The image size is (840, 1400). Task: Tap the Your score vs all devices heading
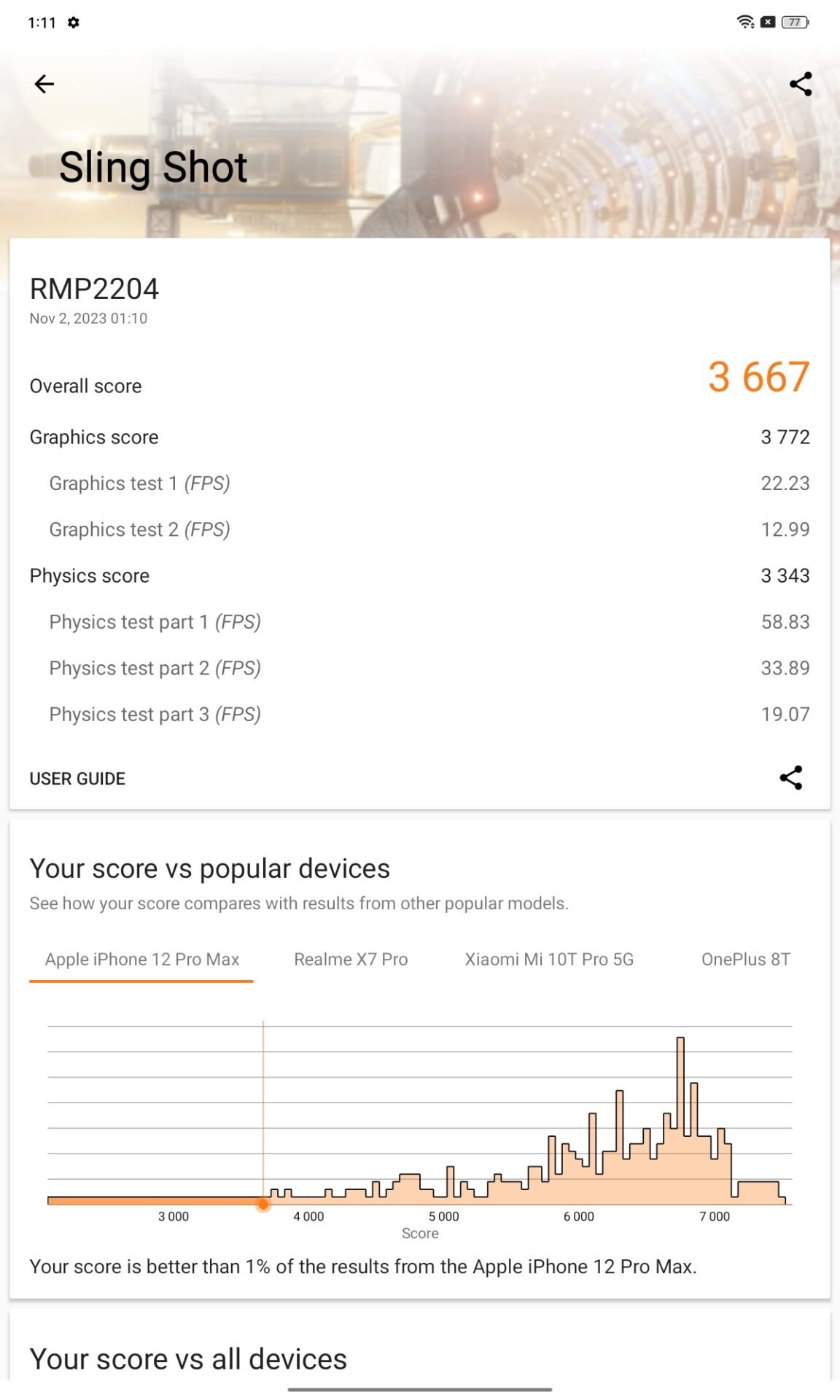(x=188, y=1359)
